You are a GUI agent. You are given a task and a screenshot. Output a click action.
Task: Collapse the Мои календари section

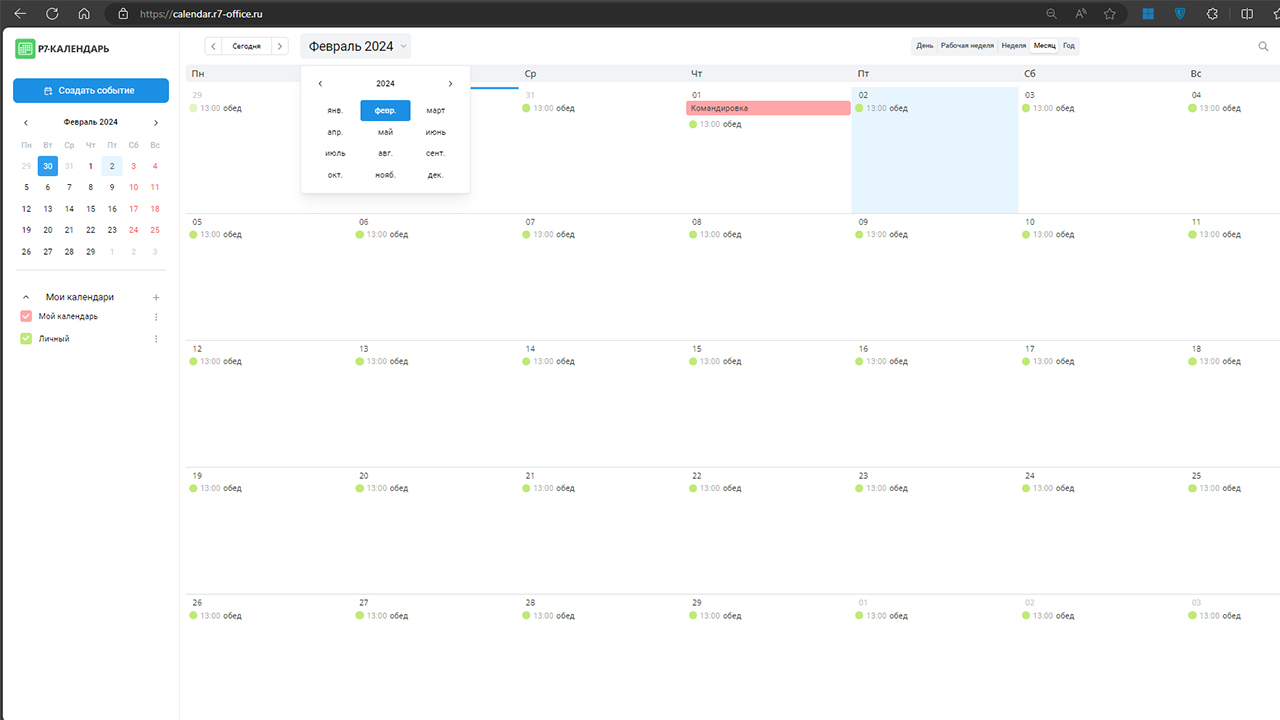[x=26, y=297]
